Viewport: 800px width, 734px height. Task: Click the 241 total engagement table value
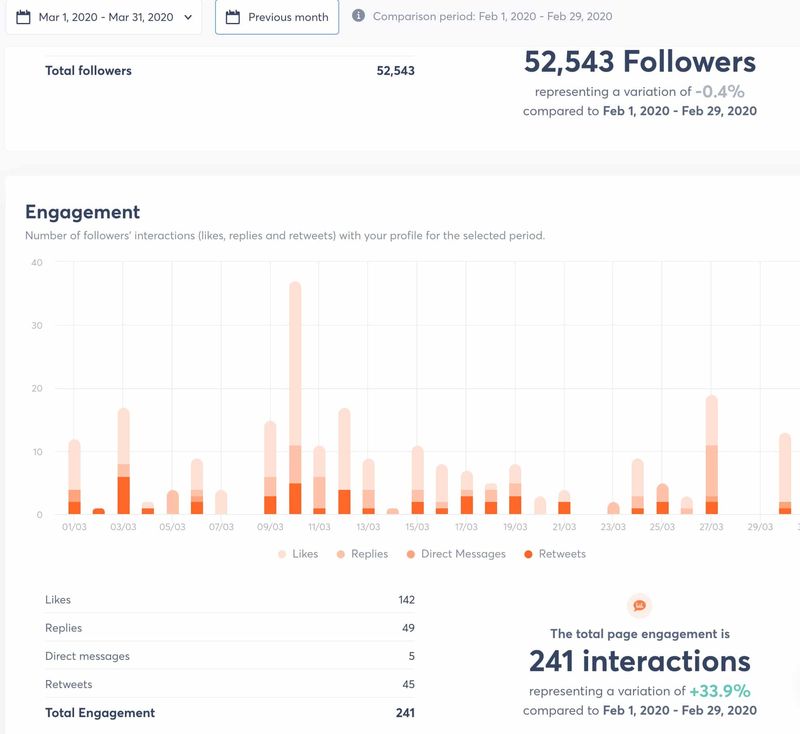click(x=405, y=713)
